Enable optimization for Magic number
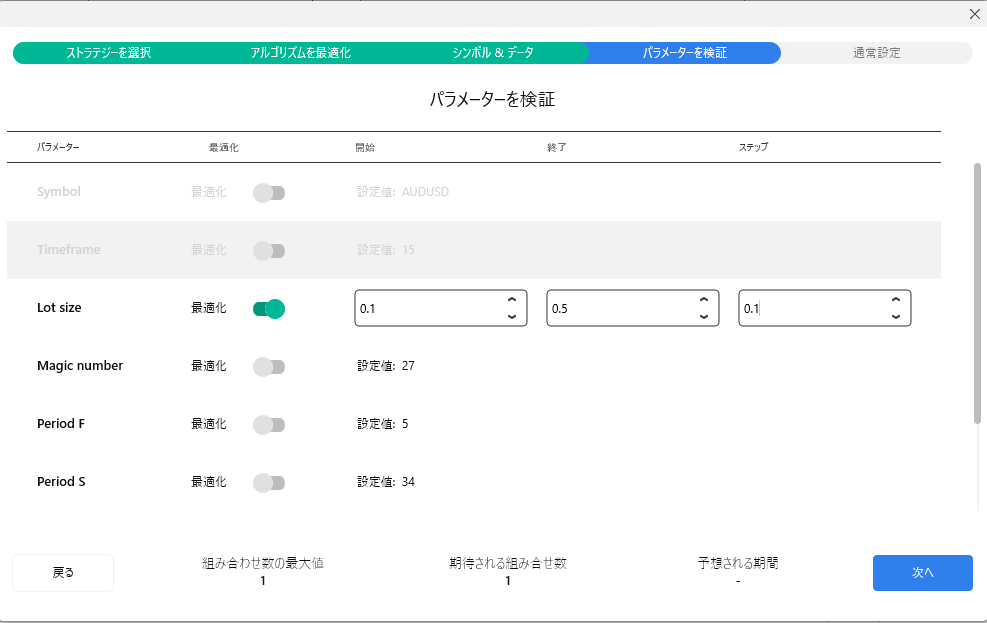The height and width of the screenshot is (623, 987). [x=269, y=367]
